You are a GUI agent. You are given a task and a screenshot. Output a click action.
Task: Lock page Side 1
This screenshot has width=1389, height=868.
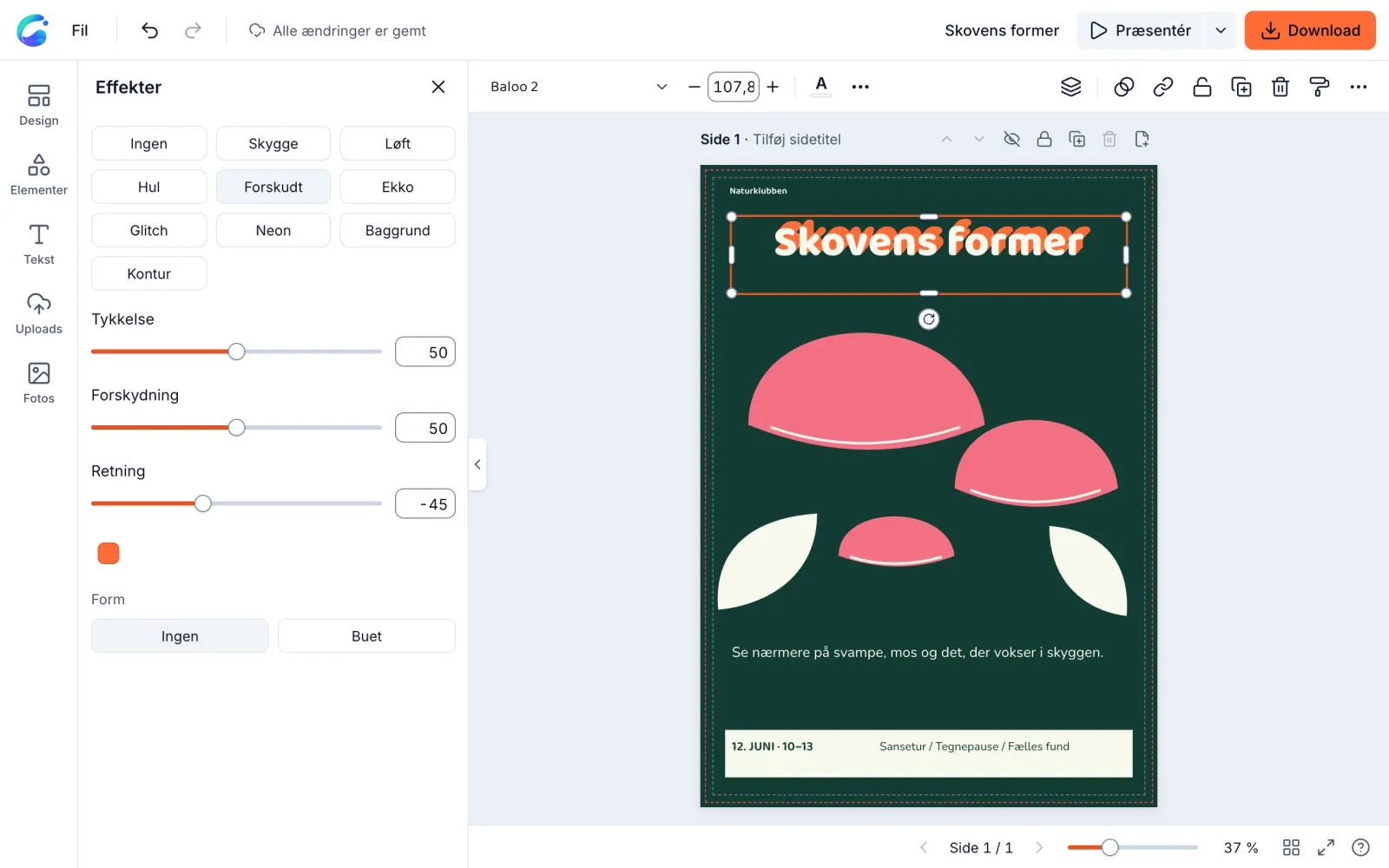pos(1044,139)
